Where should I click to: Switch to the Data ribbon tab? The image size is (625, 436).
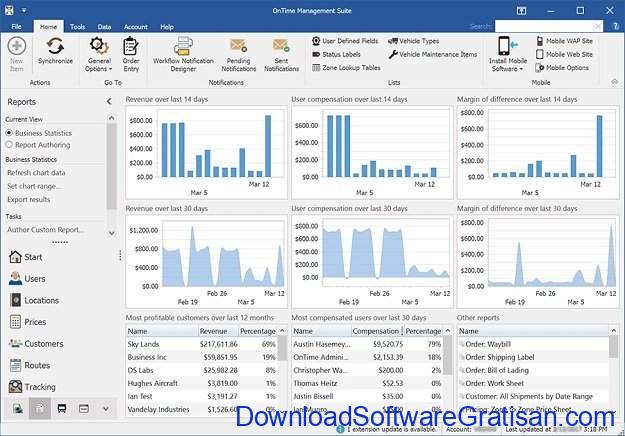point(104,27)
